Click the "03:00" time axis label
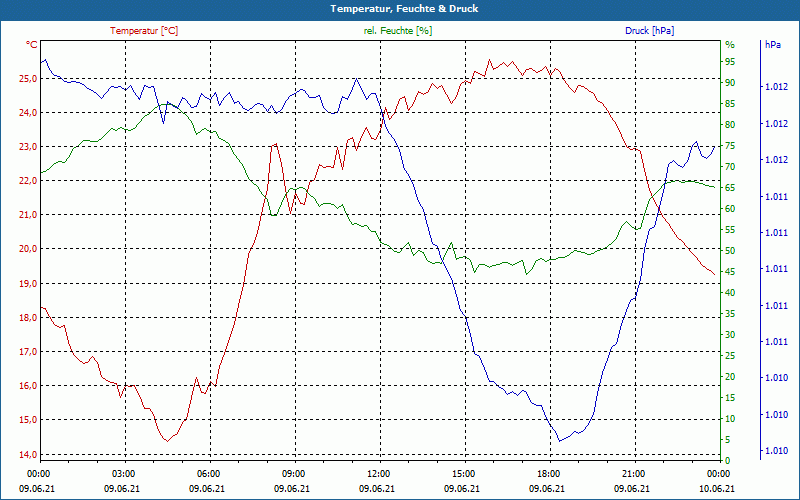Screen dimensions: 800x500 coord(124,473)
